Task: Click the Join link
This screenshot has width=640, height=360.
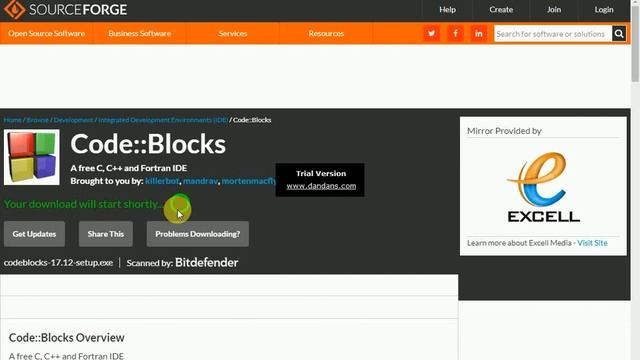Action: [554, 9]
